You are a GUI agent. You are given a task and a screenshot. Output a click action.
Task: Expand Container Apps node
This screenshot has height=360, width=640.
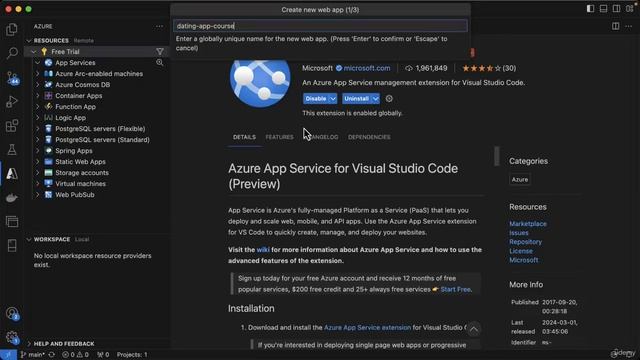tap(38, 96)
